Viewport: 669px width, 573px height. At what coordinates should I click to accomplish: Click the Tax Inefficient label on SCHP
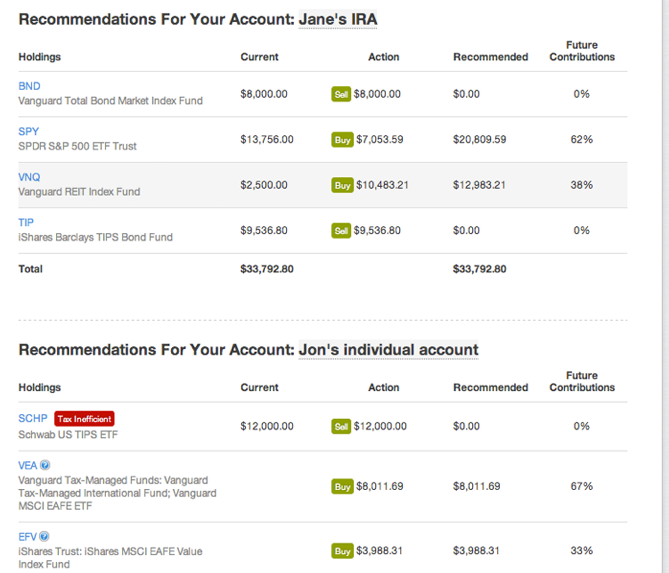[84, 419]
